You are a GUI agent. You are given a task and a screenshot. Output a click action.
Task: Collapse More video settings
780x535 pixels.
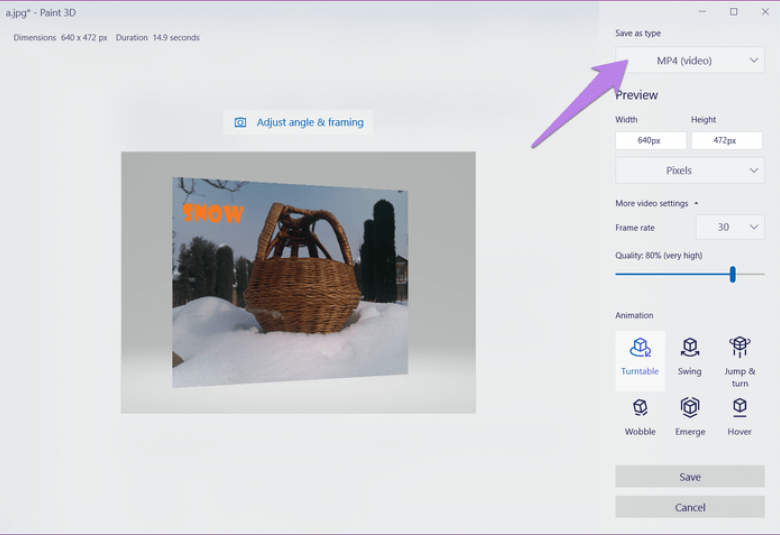click(x=657, y=204)
